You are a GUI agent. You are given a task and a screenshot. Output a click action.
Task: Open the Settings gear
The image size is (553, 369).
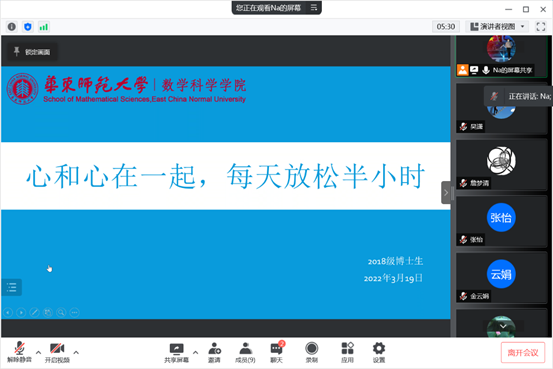[379, 352]
